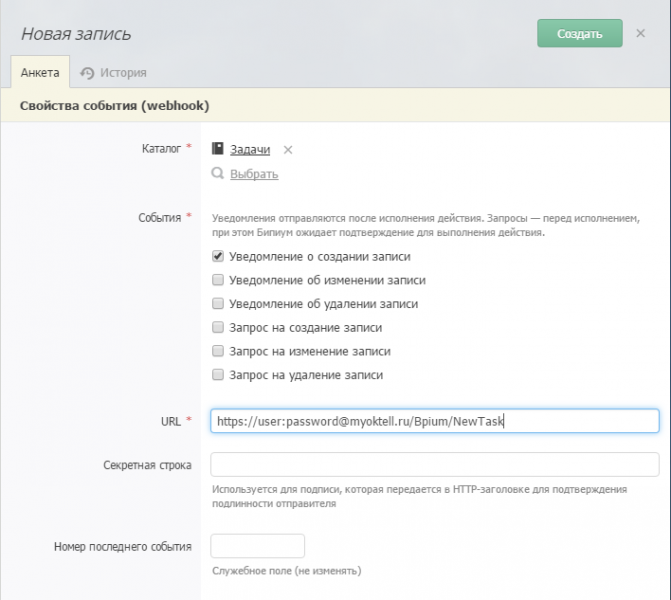This screenshot has height=600, width=671.
Task: Open the Задачи catalog link
Action: pos(250,149)
